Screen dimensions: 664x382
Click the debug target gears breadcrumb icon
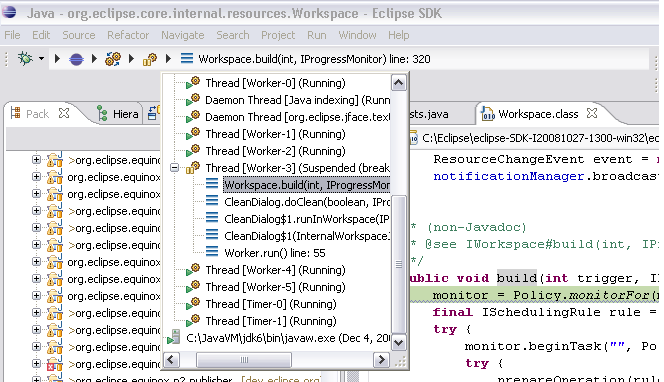click(x=113, y=59)
